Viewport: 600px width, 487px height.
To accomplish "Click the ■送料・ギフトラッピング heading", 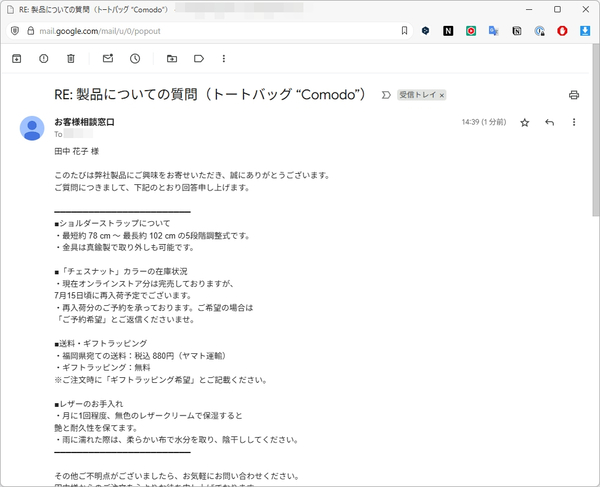I will pos(101,344).
